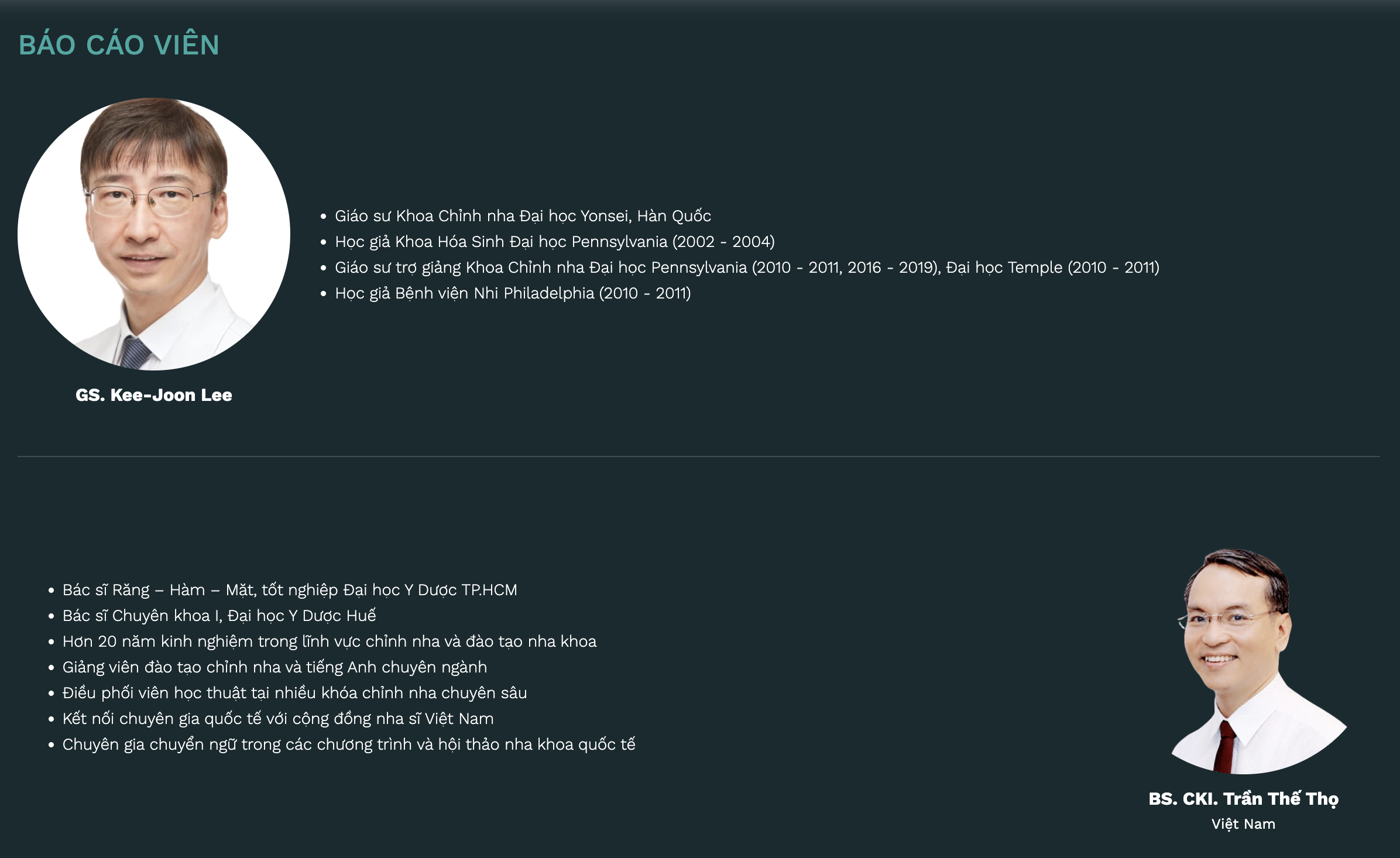Screen dimensions: 1400x858
Task: Select the GS. Kee-Joon Lee name label
Action: pyautogui.click(x=154, y=395)
